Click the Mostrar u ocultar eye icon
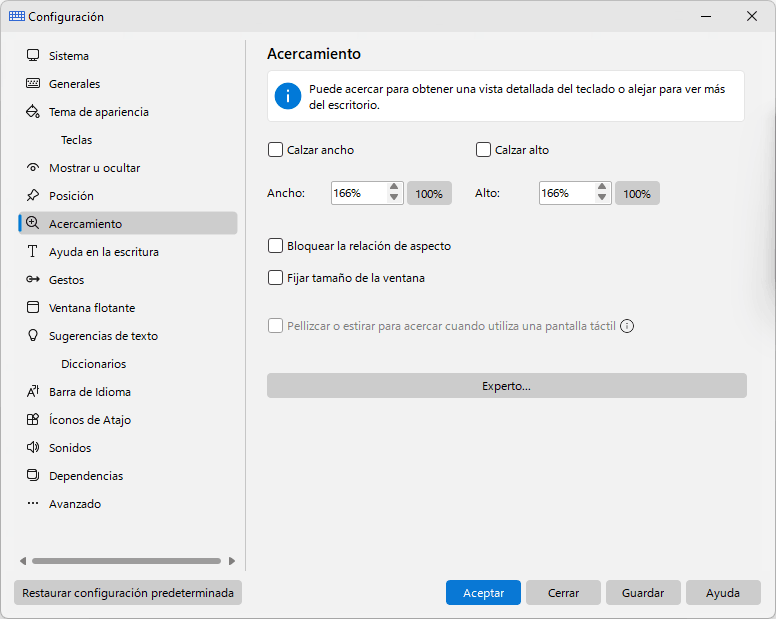The image size is (776, 619). pyautogui.click(x=33, y=167)
